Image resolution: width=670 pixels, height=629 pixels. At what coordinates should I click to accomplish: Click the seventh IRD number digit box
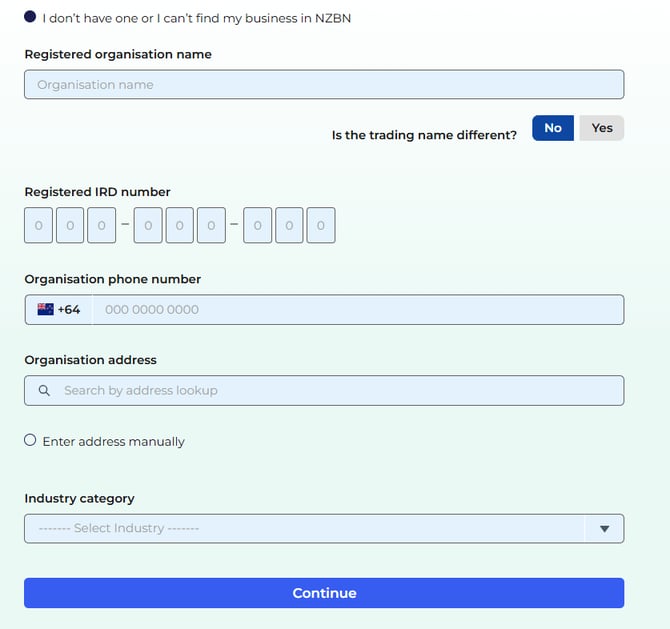point(258,226)
